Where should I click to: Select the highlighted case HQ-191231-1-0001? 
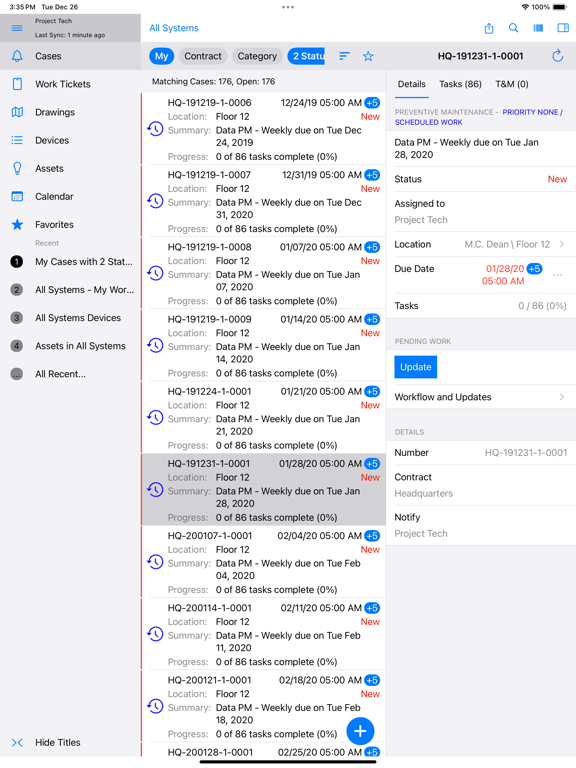click(x=264, y=490)
